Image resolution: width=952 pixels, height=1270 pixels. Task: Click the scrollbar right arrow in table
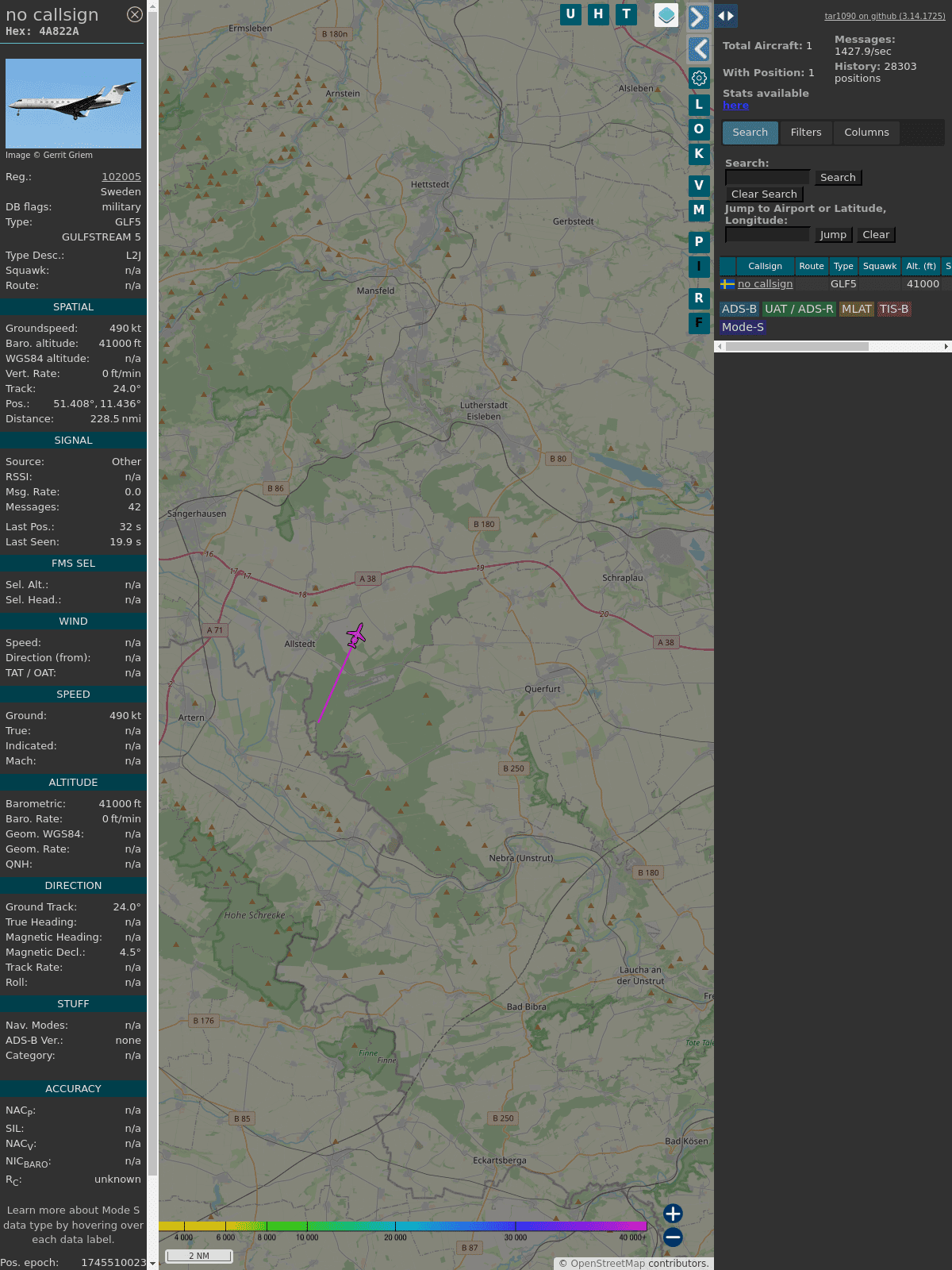click(x=946, y=347)
